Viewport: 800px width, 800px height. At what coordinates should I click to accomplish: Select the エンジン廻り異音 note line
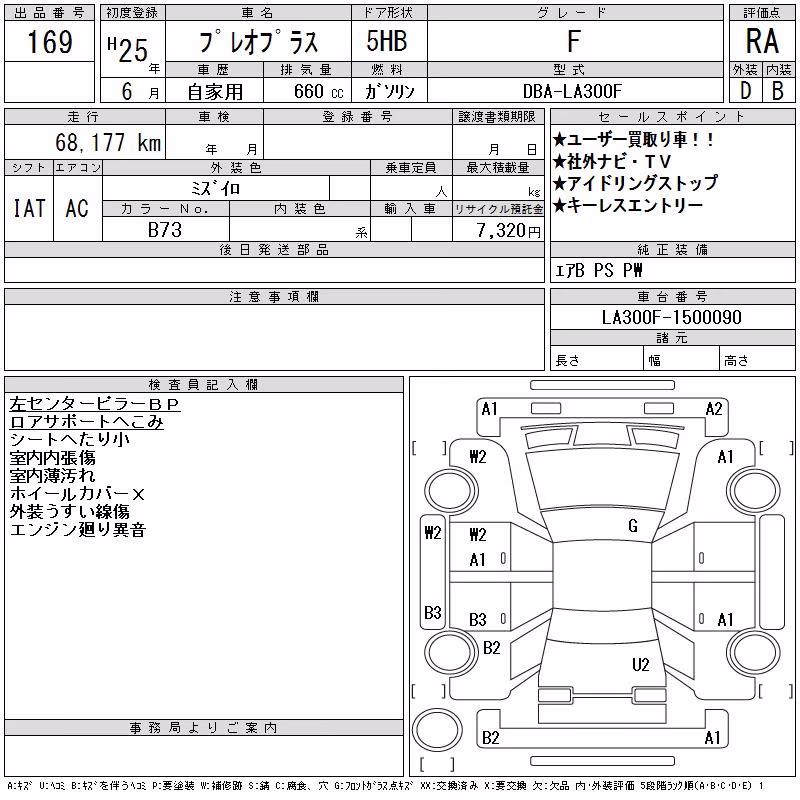pyautogui.click(x=78, y=530)
